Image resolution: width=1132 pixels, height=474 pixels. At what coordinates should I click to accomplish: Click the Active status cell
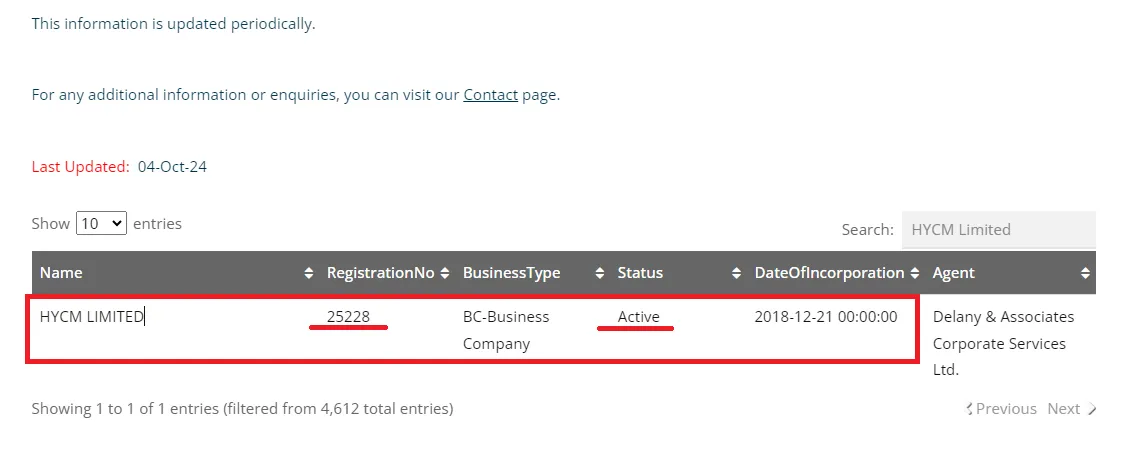point(638,317)
